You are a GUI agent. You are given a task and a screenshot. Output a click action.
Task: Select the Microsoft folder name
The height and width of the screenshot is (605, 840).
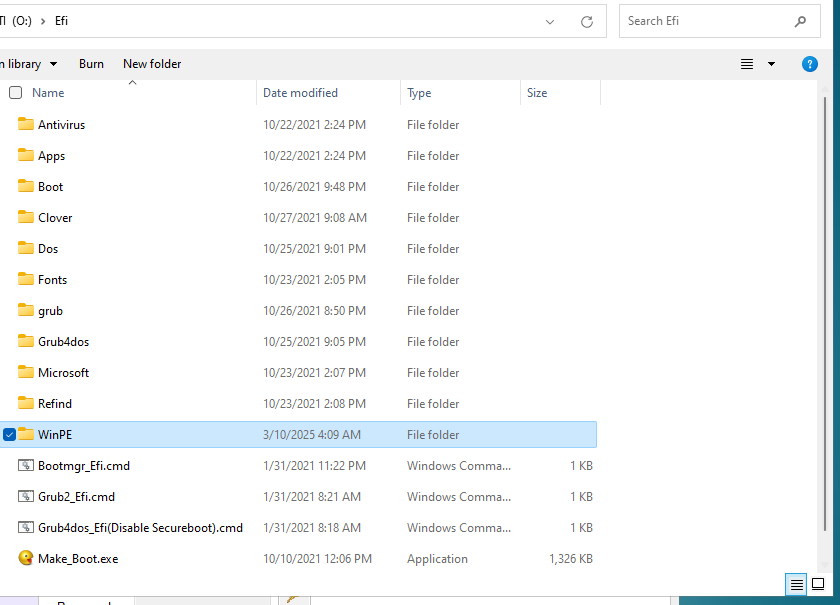[x=63, y=372]
